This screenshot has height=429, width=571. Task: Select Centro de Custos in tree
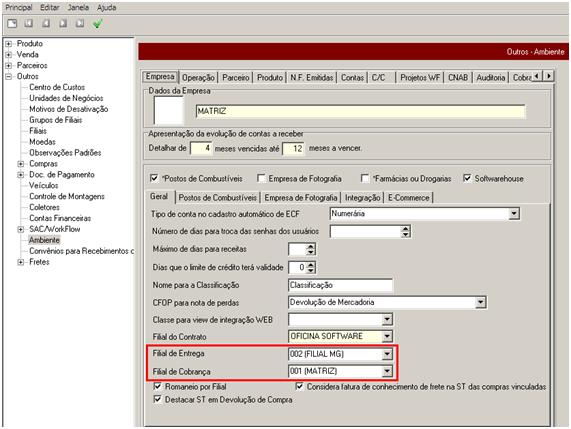(x=57, y=87)
